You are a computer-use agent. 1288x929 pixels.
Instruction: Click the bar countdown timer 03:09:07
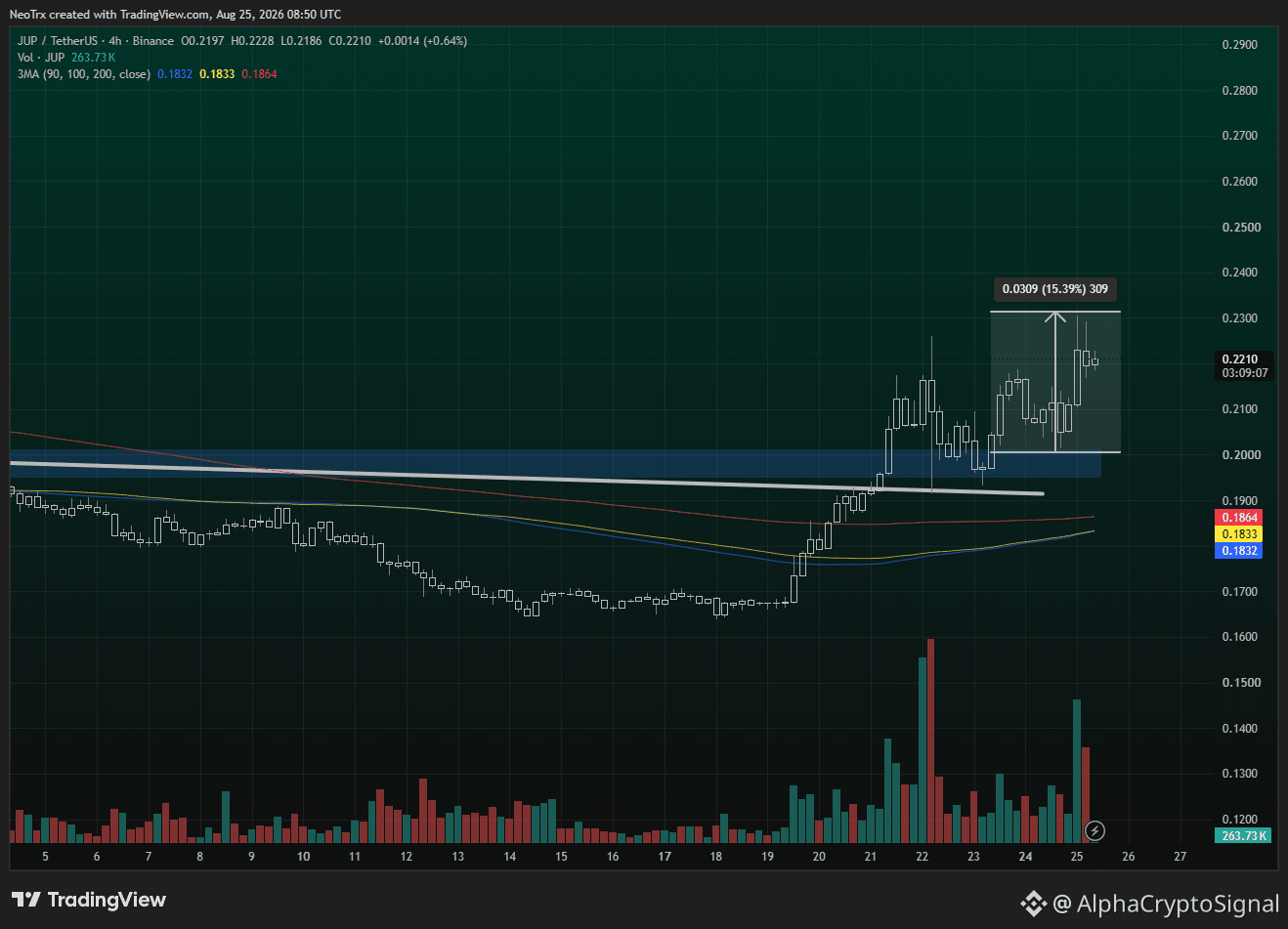tap(1244, 373)
